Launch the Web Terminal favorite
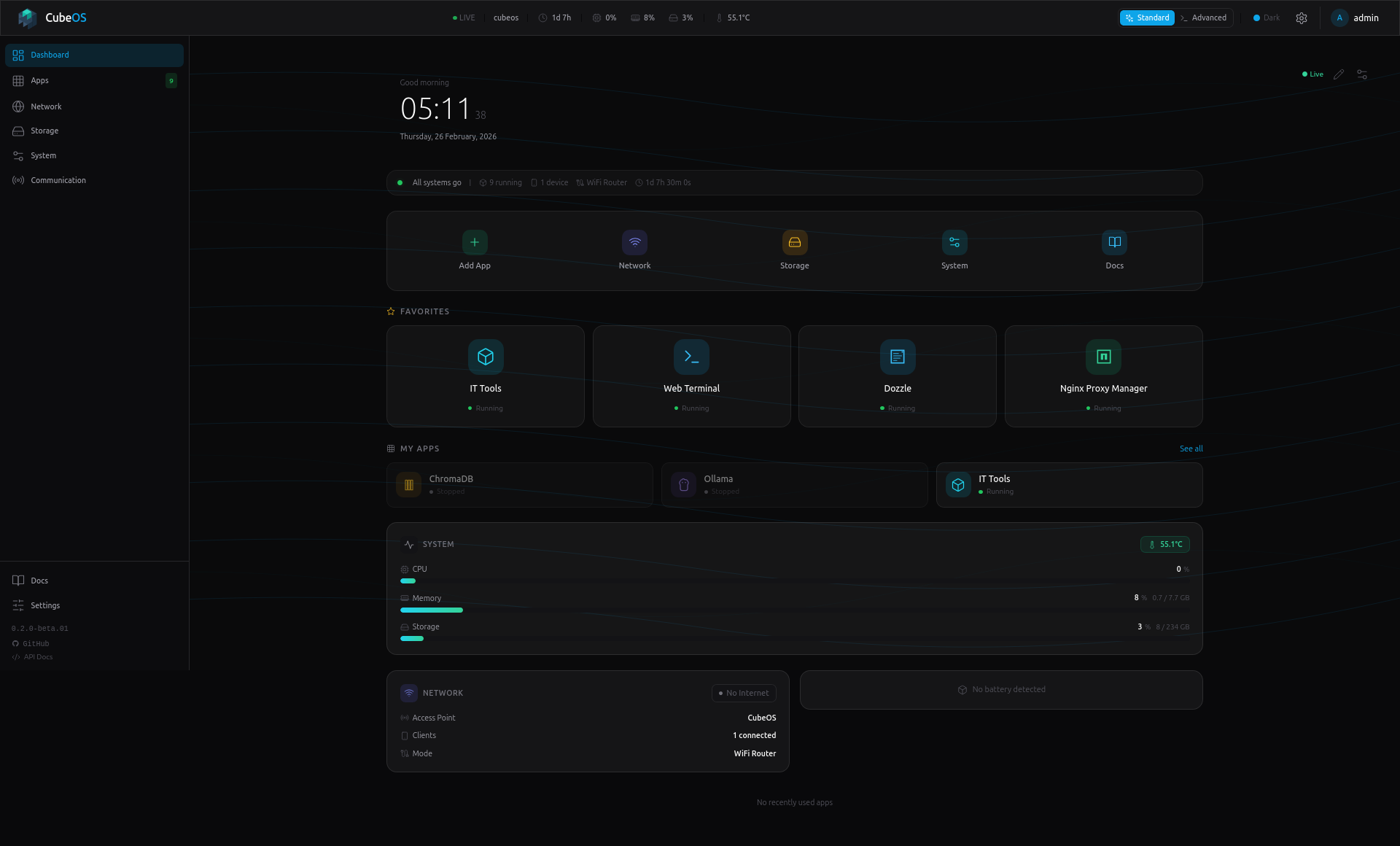 691,376
